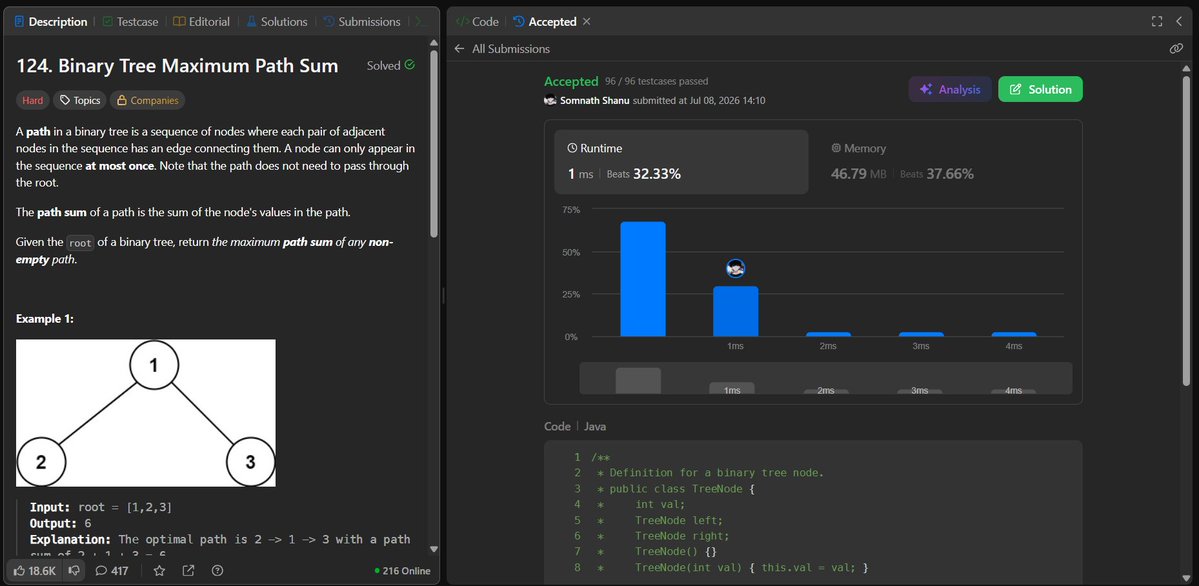Switch to the Code tab
1199x586 pixels.
tap(477, 21)
